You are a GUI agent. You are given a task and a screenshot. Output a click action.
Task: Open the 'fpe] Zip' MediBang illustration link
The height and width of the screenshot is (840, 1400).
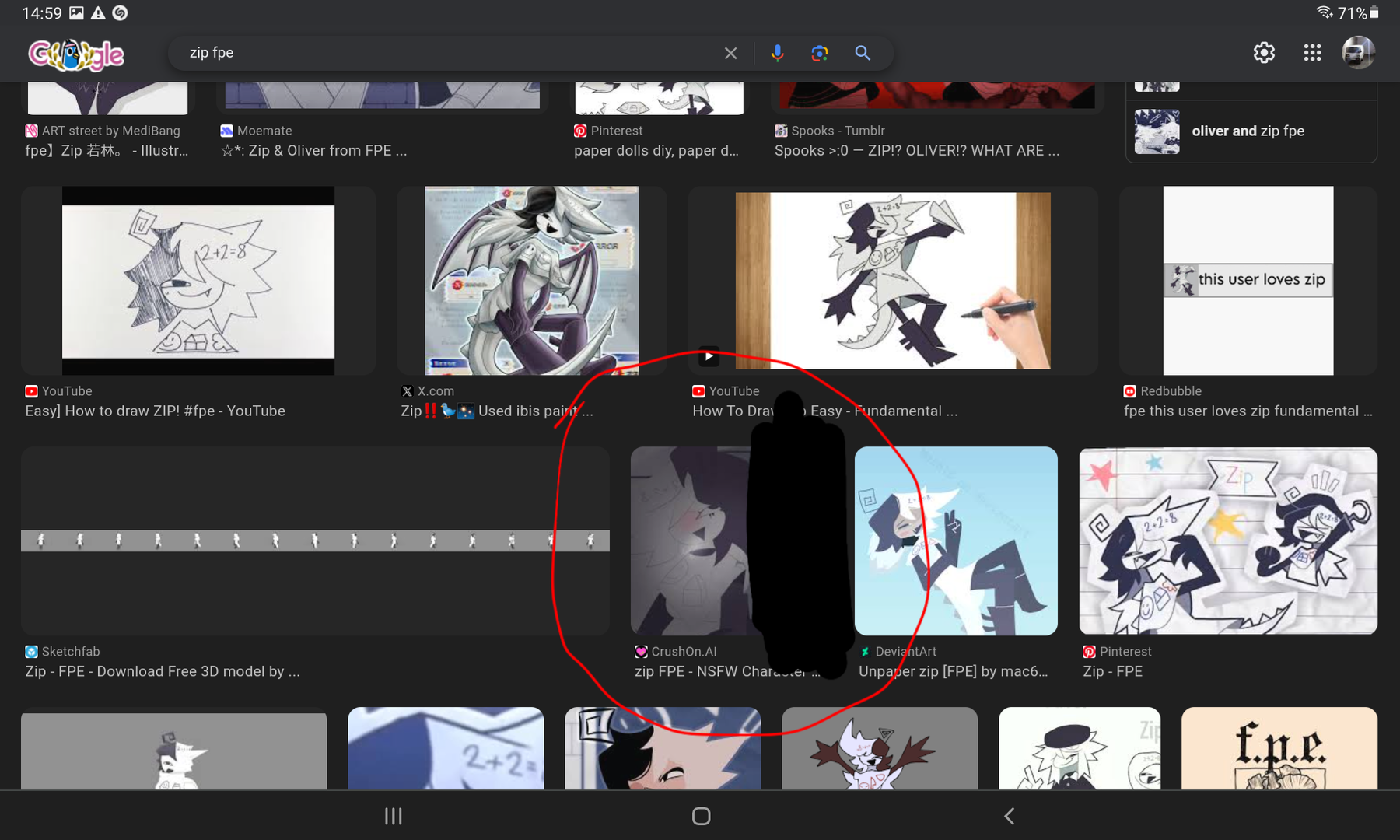tap(107, 150)
